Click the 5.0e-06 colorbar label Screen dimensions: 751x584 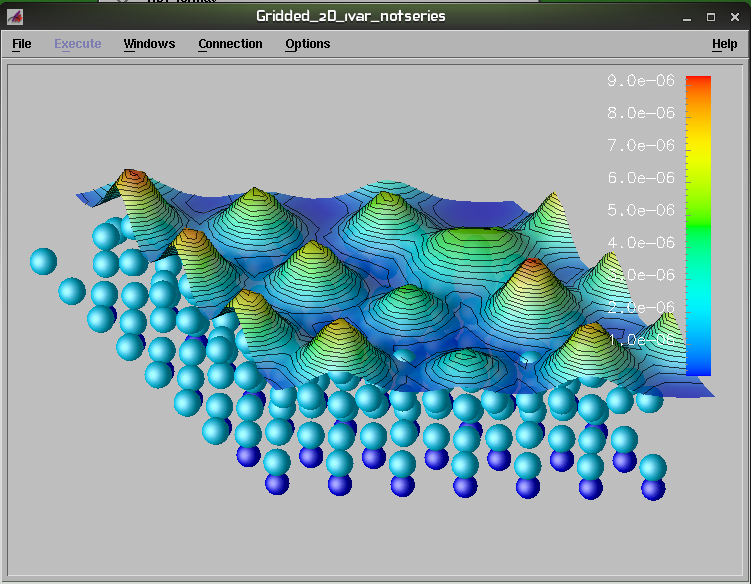640,210
